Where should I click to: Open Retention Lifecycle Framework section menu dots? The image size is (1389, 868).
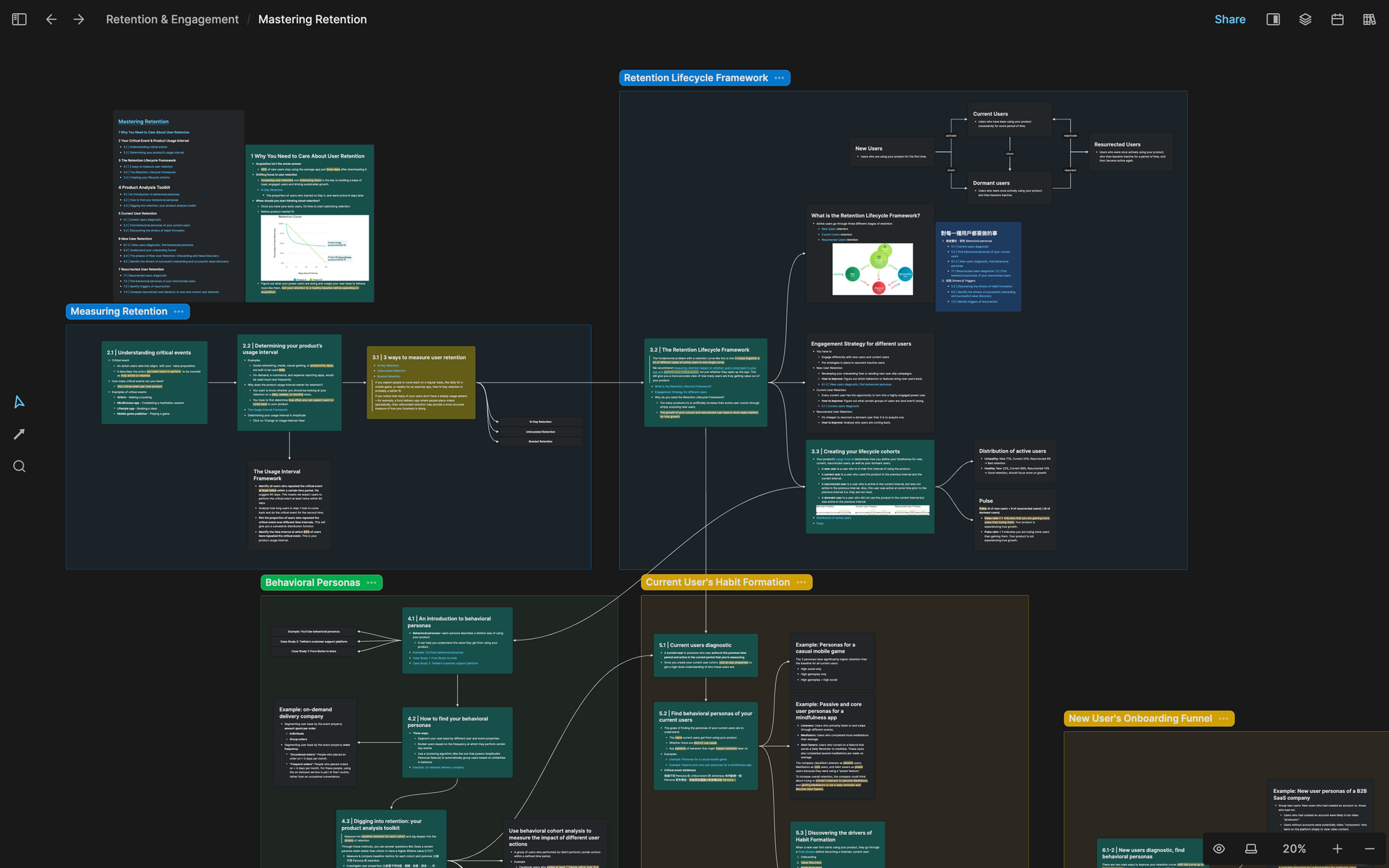pyautogui.click(x=779, y=78)
